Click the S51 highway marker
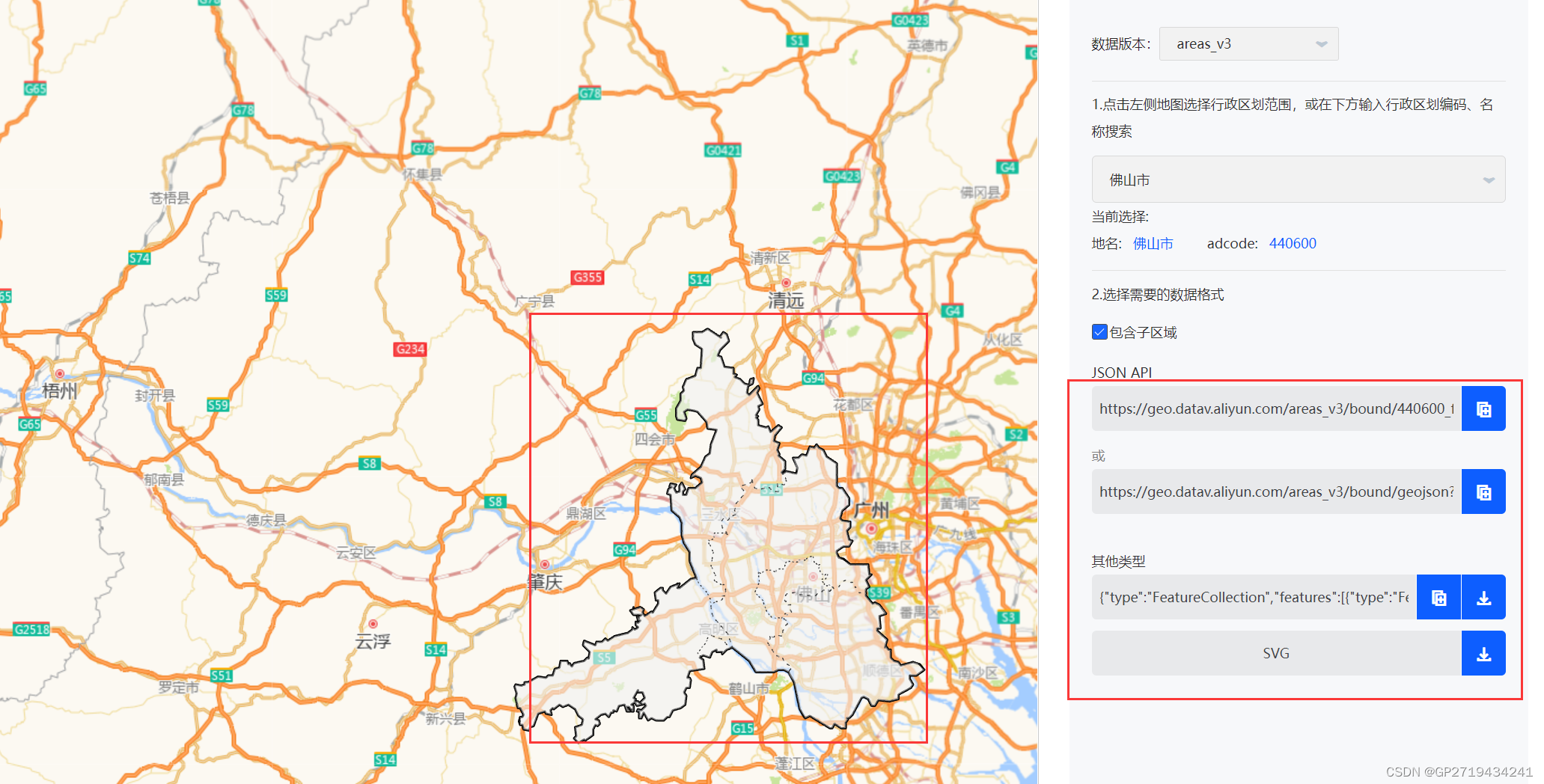Image resolution: width=1544 pixels, height=784 pixels. [x=222, y=676]
